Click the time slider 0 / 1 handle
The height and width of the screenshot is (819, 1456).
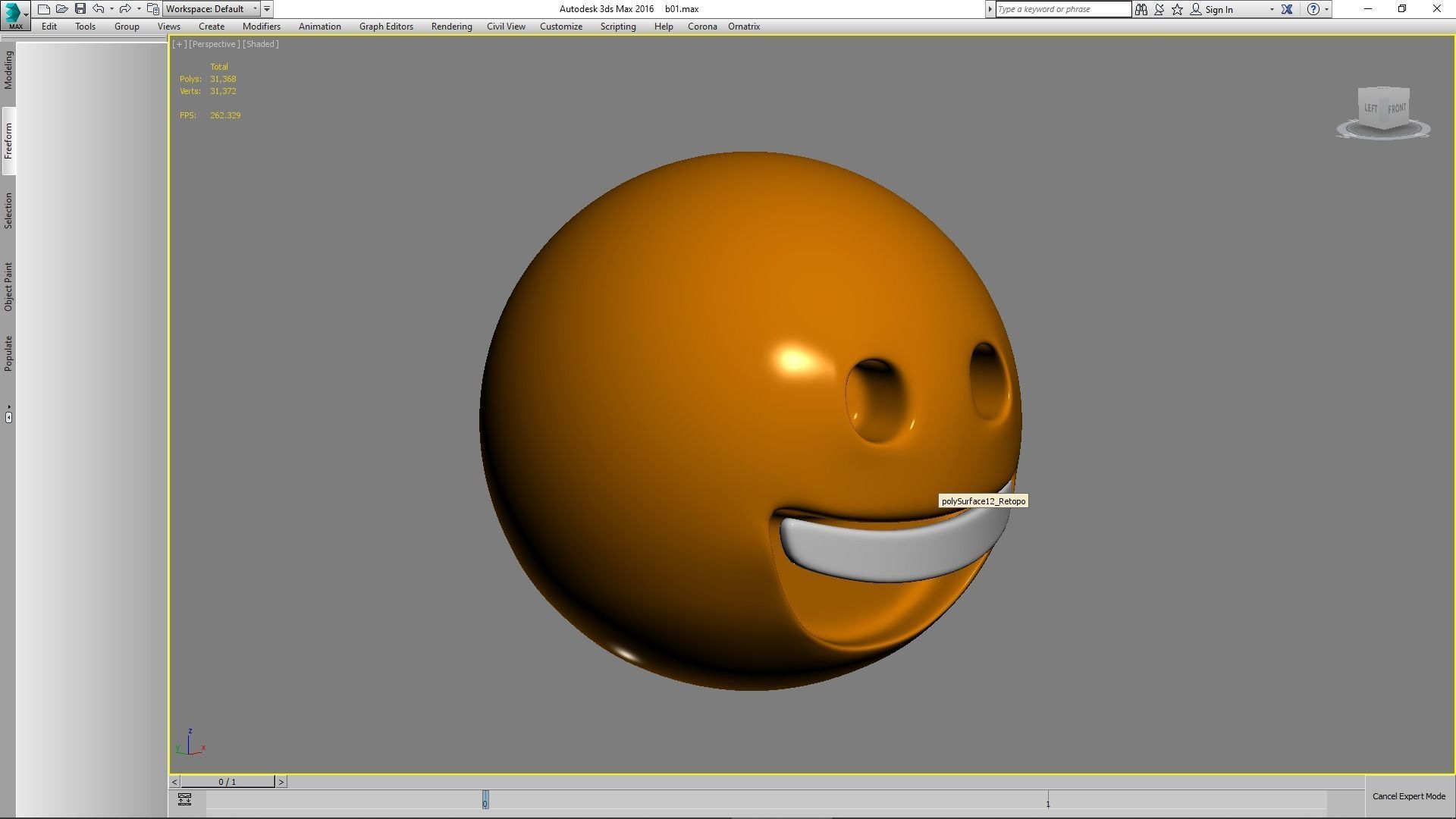(227, 782)
